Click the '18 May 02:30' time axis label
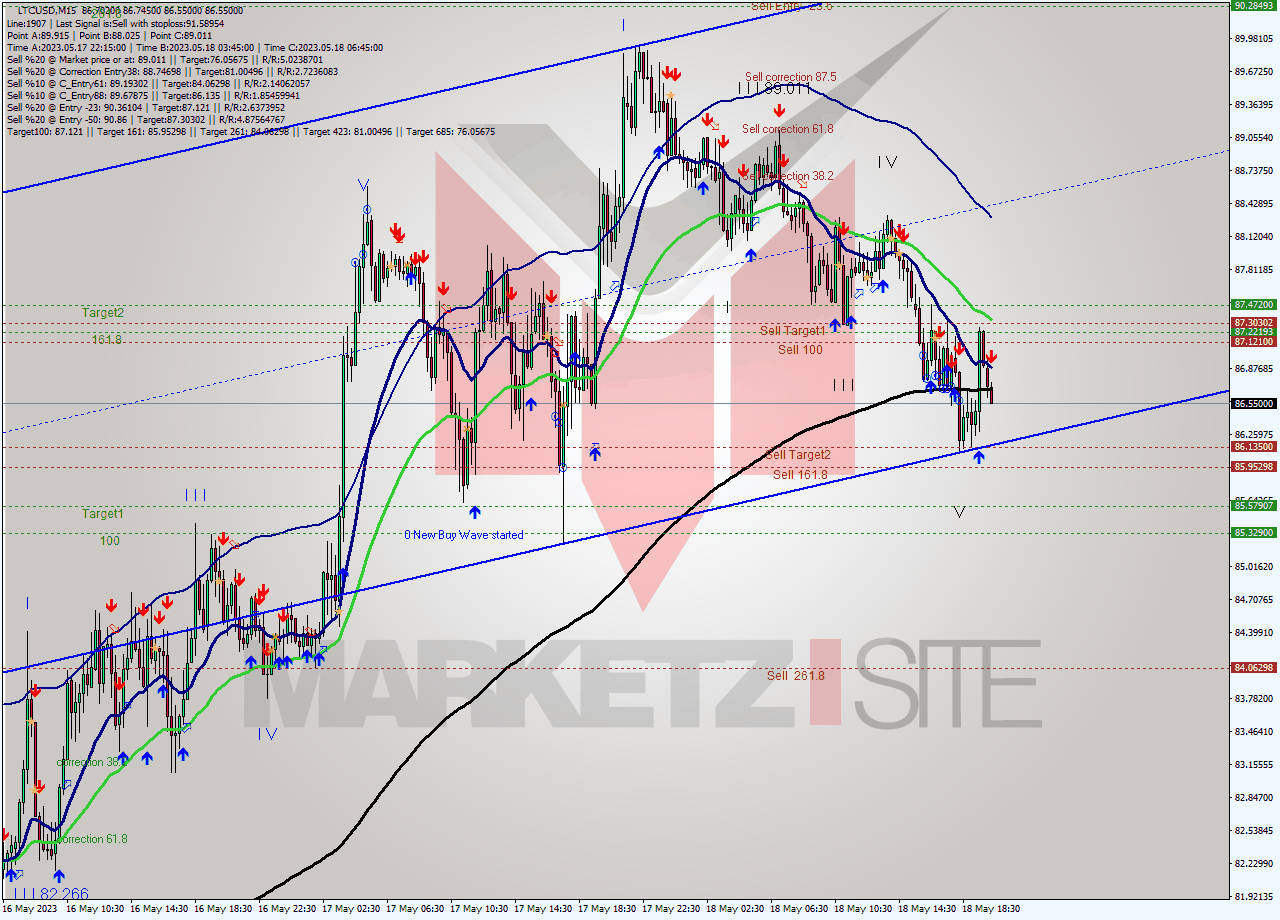Image resolution: width=1280 pixels, height=920 pixels. click(x=737, y=909)
